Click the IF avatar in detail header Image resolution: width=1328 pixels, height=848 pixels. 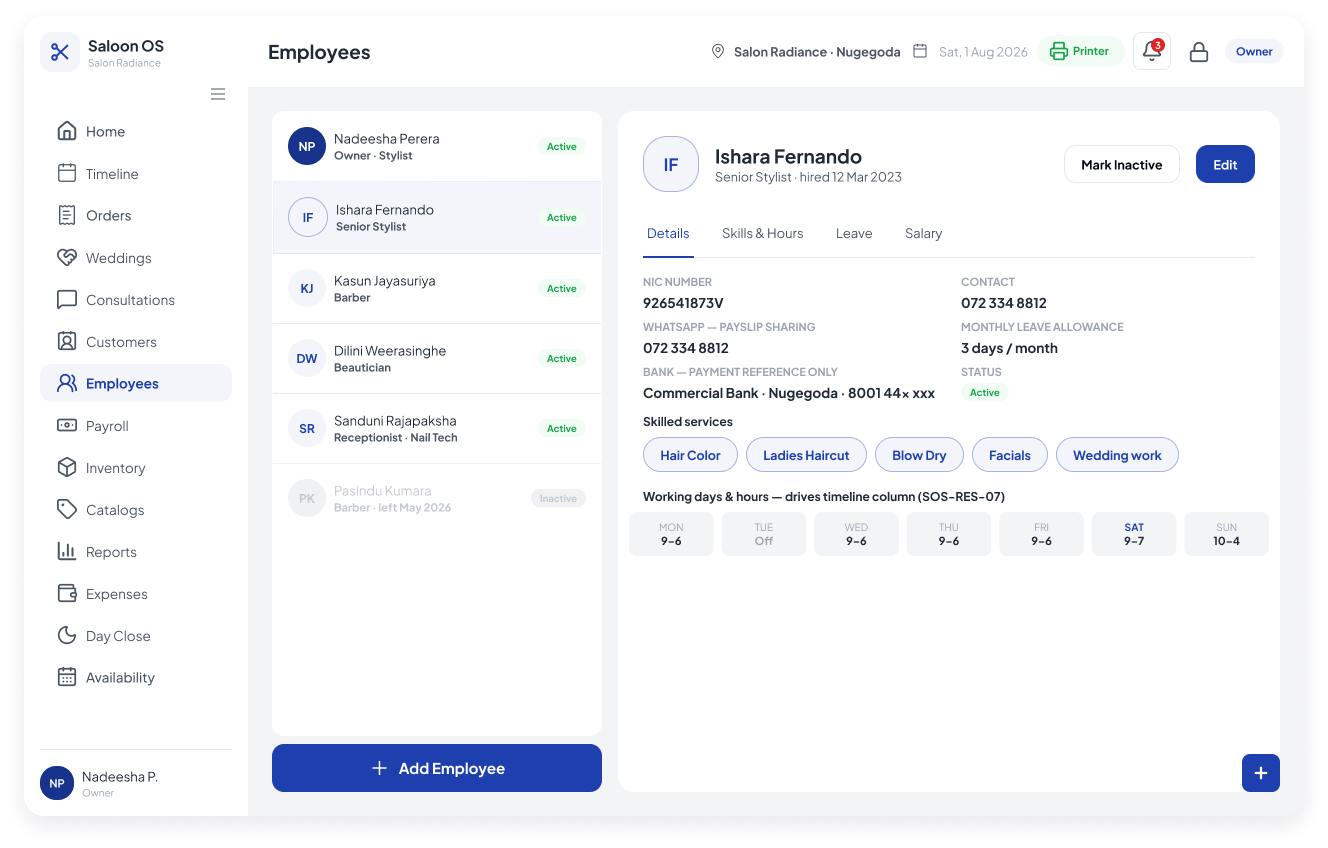[x=671, y=164]
